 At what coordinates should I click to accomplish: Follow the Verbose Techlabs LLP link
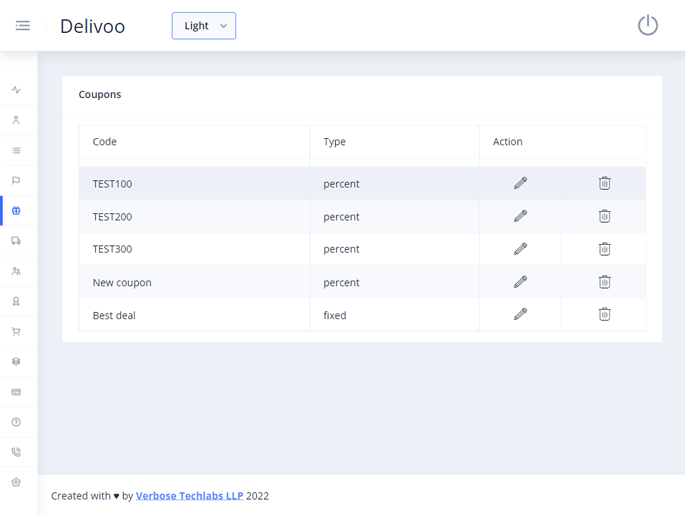pyautogui.click(x=189, y=496)
